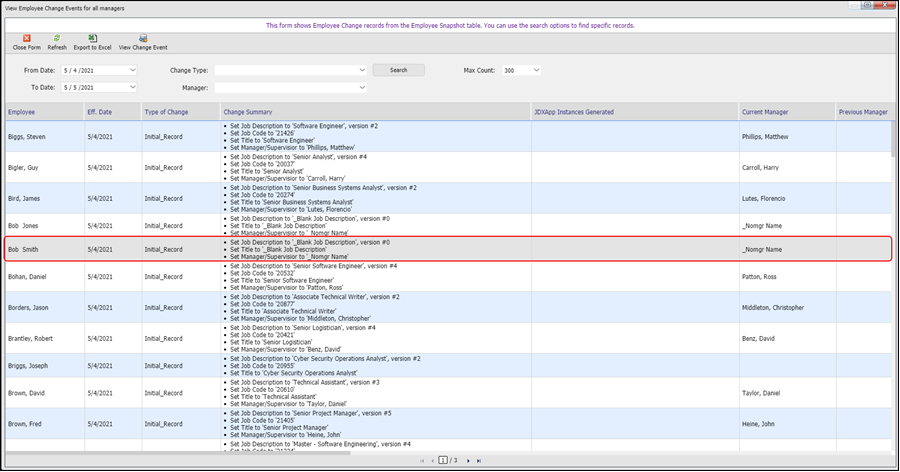The width and height of the screenshot is (900, 472).
Task: Open the From Date picker dropdown
Action: tap(132, 70)
